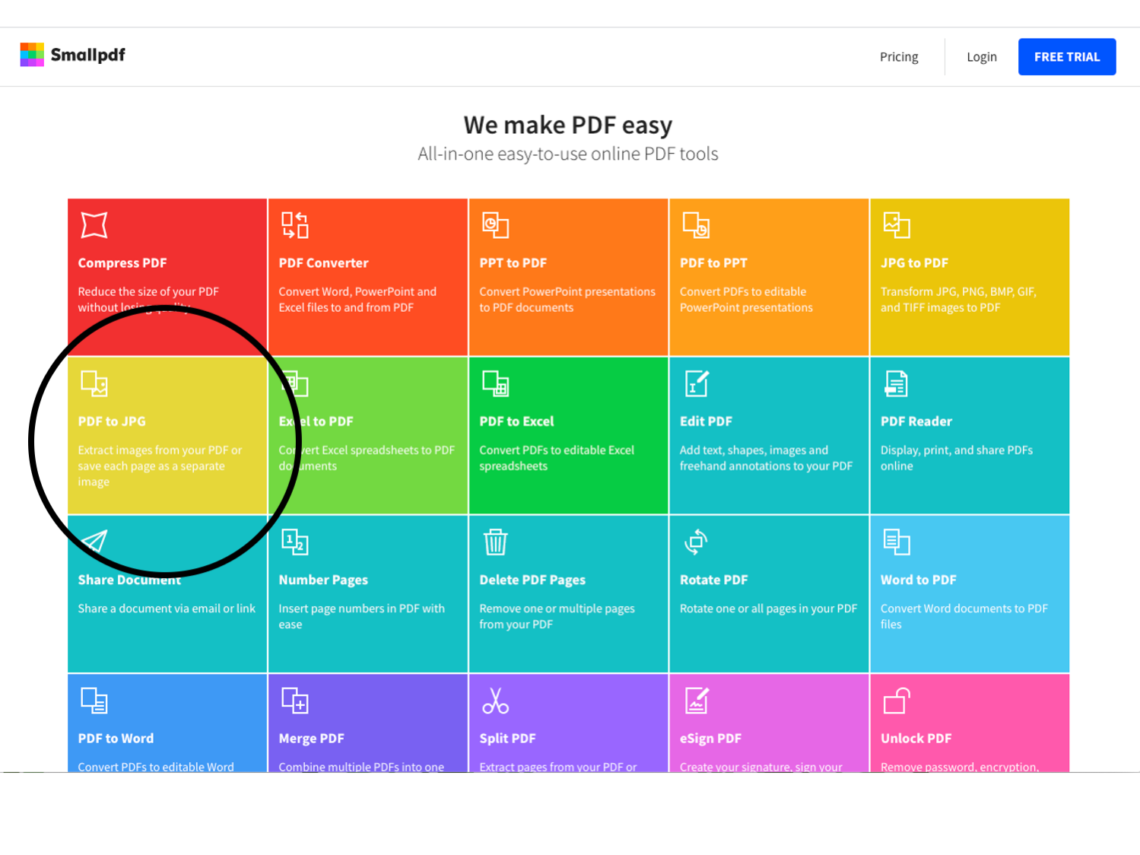Start the FREE TRIAL
This screenshot has width=1140, height=855.
[1067, 57]
